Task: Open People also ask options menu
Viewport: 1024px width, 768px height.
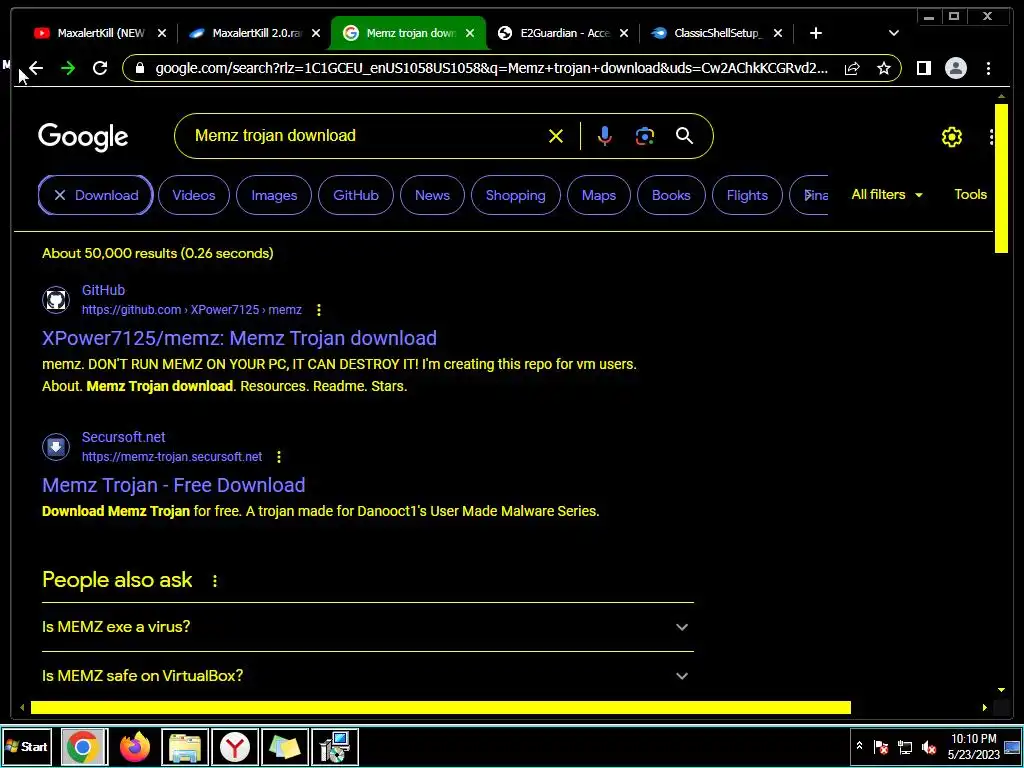Action: (215, 581)
